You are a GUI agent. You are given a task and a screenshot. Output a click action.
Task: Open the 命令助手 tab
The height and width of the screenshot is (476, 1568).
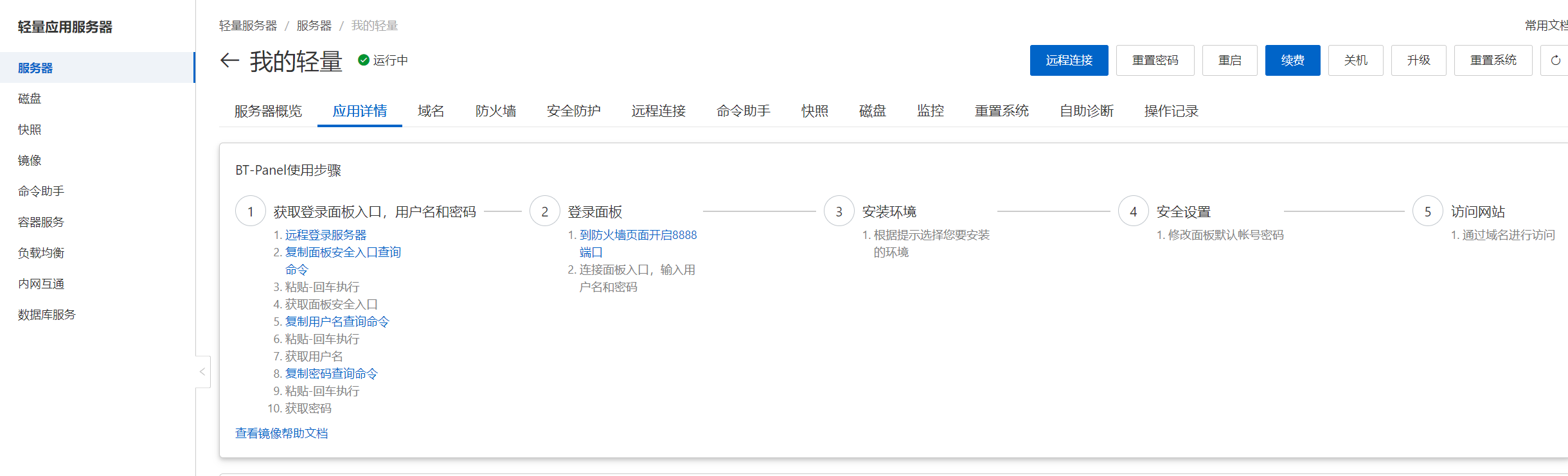pyautogui.click(x=743, y=111)
